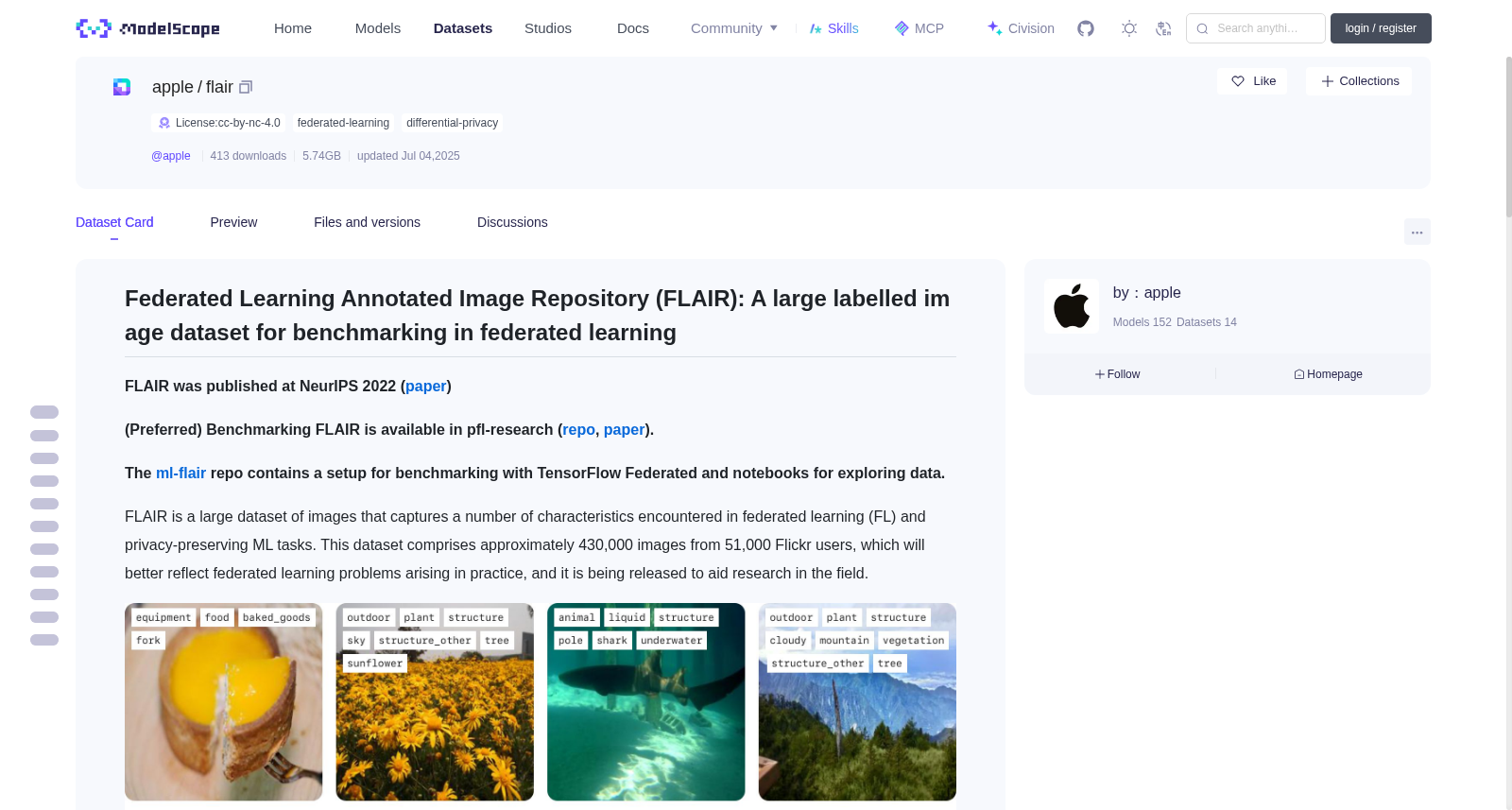
Task: Click the dataset avatar icon beside apple/flair
Action: coord(122,87)
